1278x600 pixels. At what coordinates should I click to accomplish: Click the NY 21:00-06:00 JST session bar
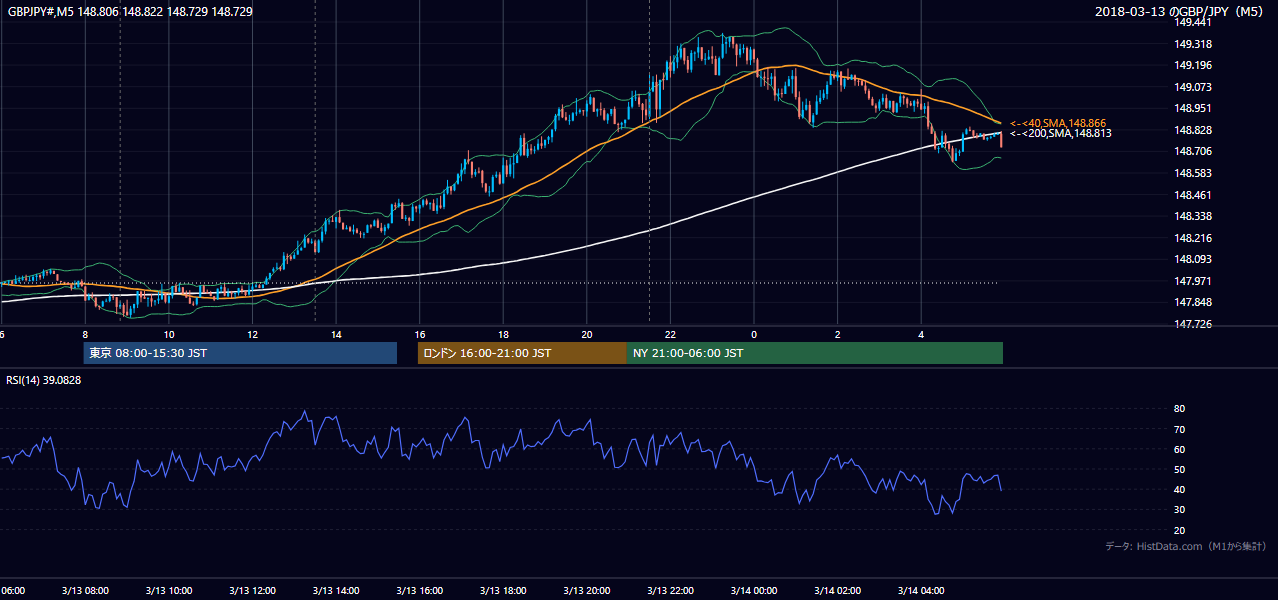[815, 353]
